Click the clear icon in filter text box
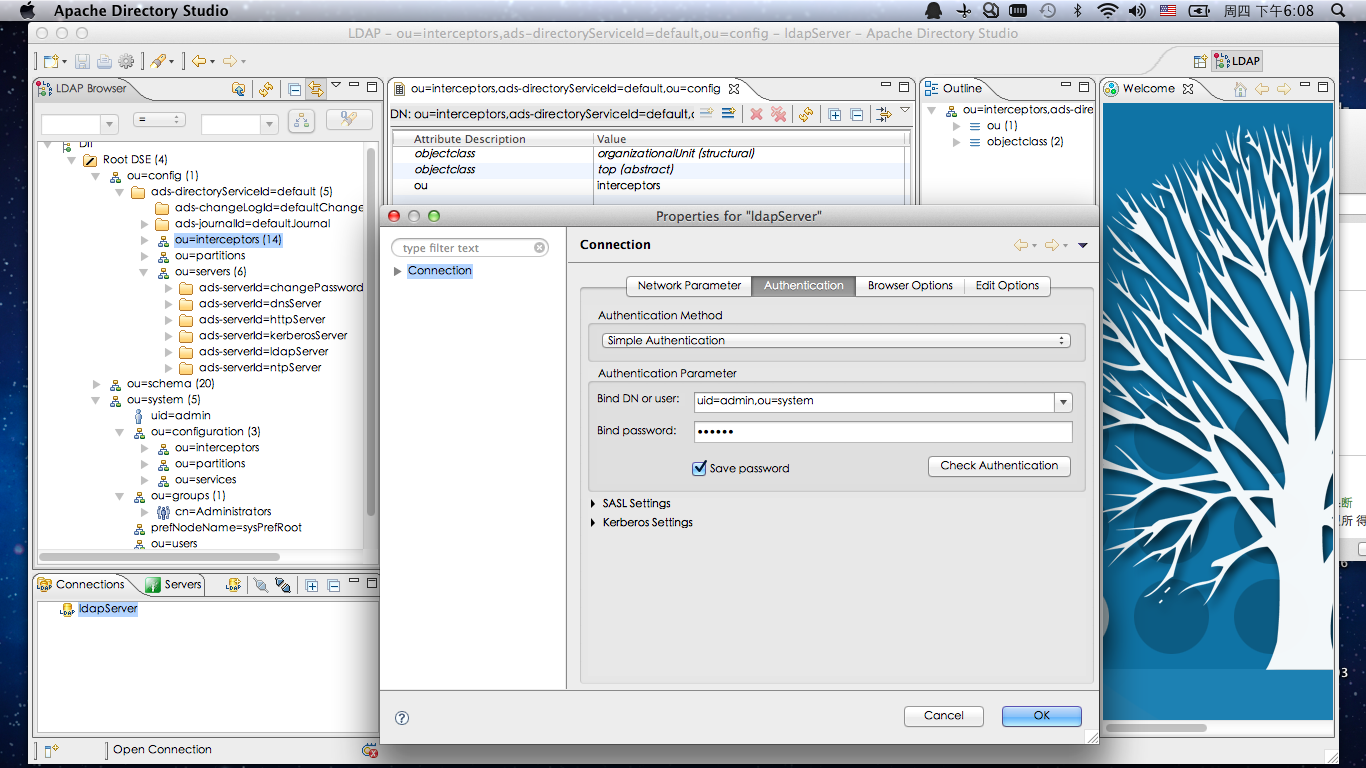This screenshot has height=768, width=1366. 540,248
